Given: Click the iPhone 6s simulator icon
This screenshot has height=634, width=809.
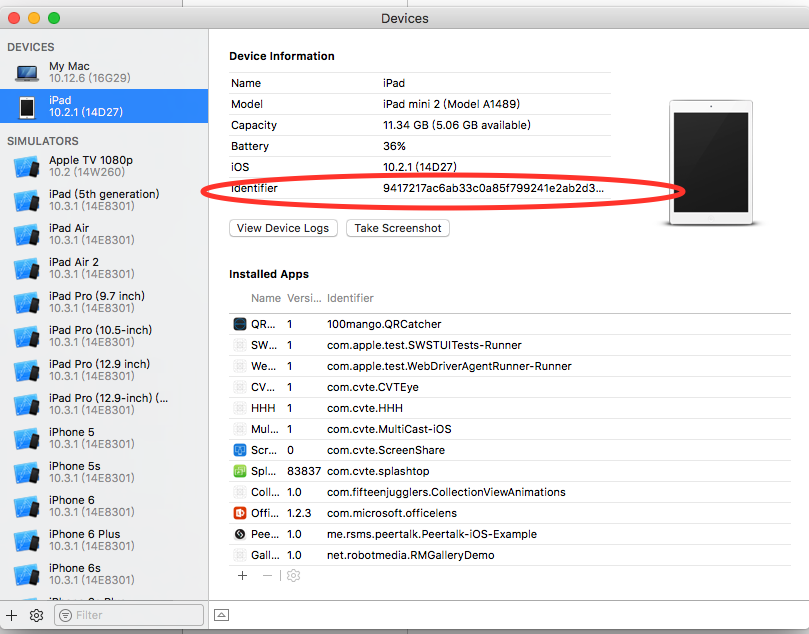Looking at the screenshot, I should click(x=27, y=575).
